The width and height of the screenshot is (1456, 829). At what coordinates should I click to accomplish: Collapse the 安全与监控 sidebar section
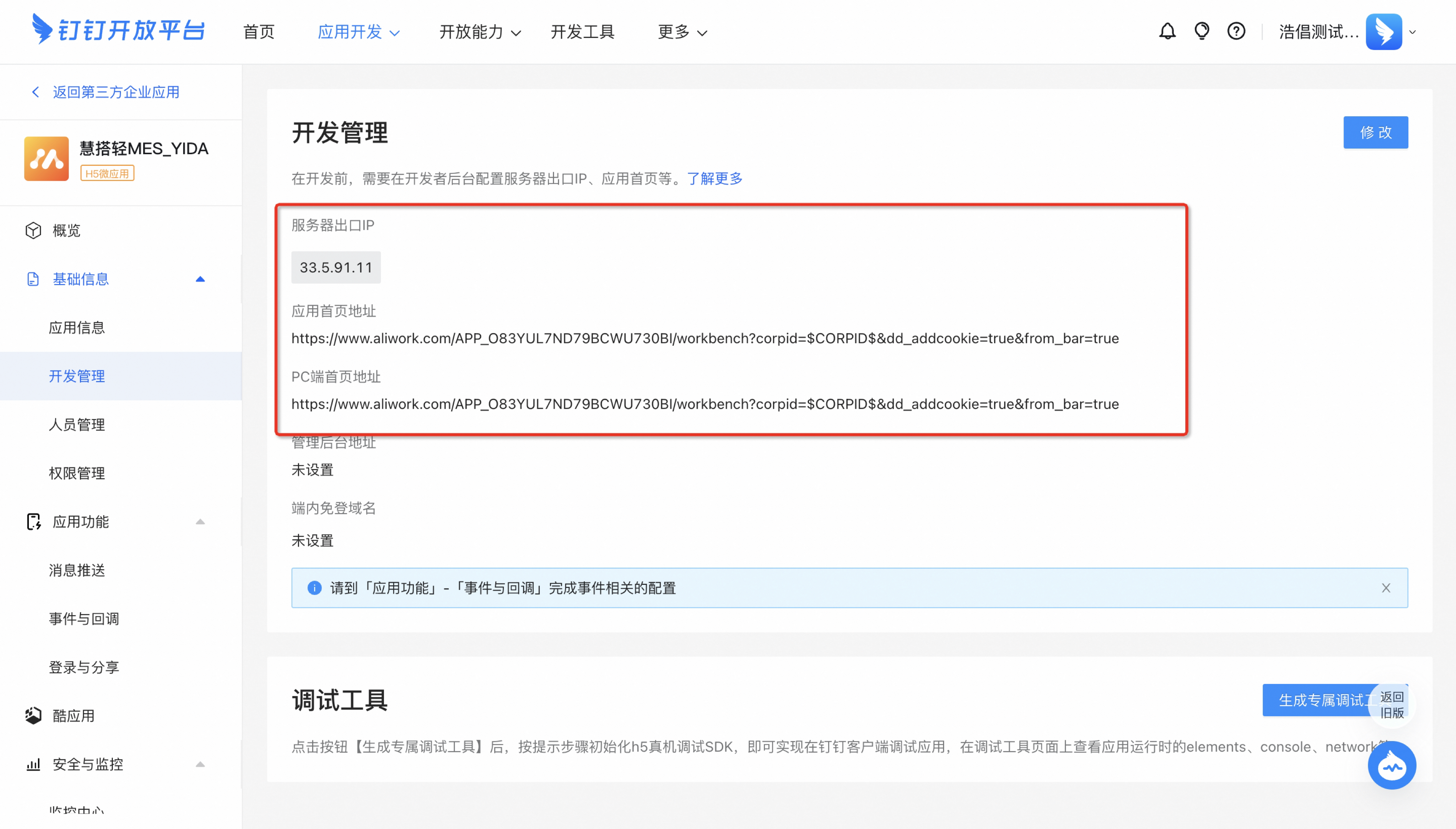[200, 764]
